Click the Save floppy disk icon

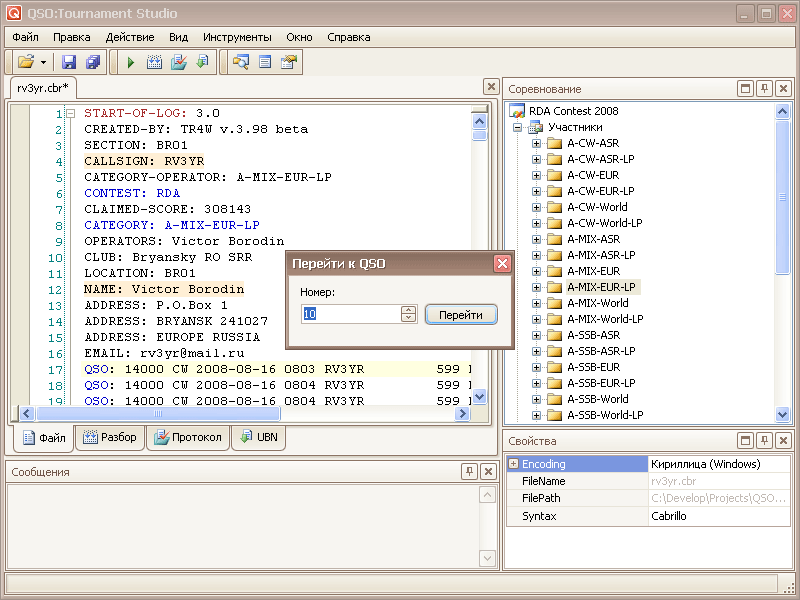point(69,62)
